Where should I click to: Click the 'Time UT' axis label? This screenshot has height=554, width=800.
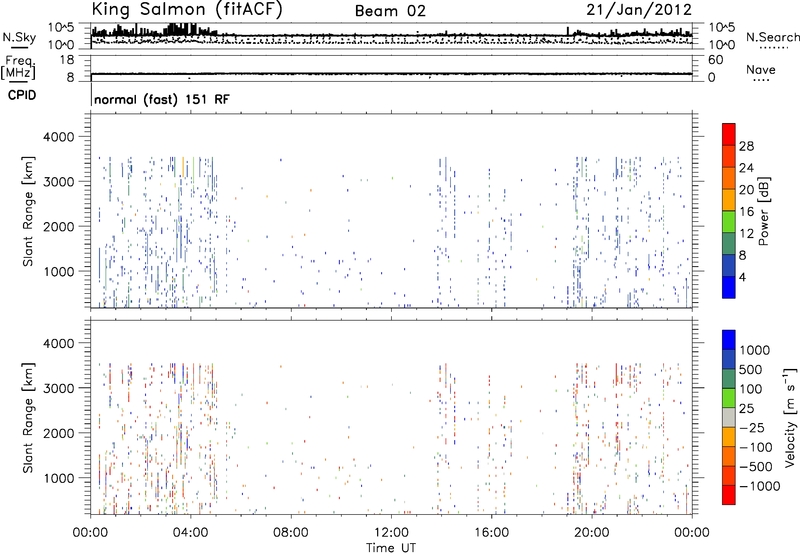point(391,548)
